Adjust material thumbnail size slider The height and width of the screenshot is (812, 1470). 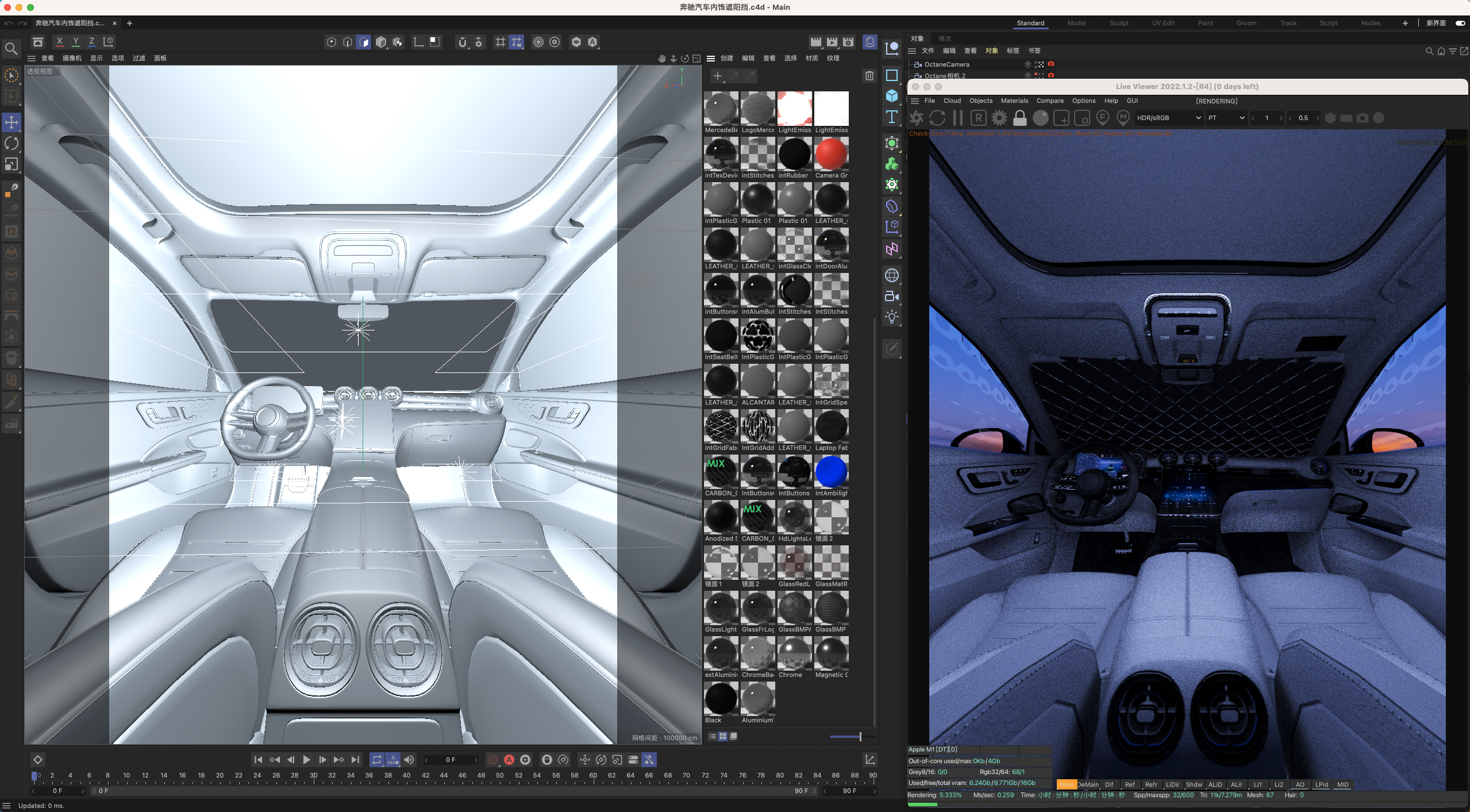860,736
